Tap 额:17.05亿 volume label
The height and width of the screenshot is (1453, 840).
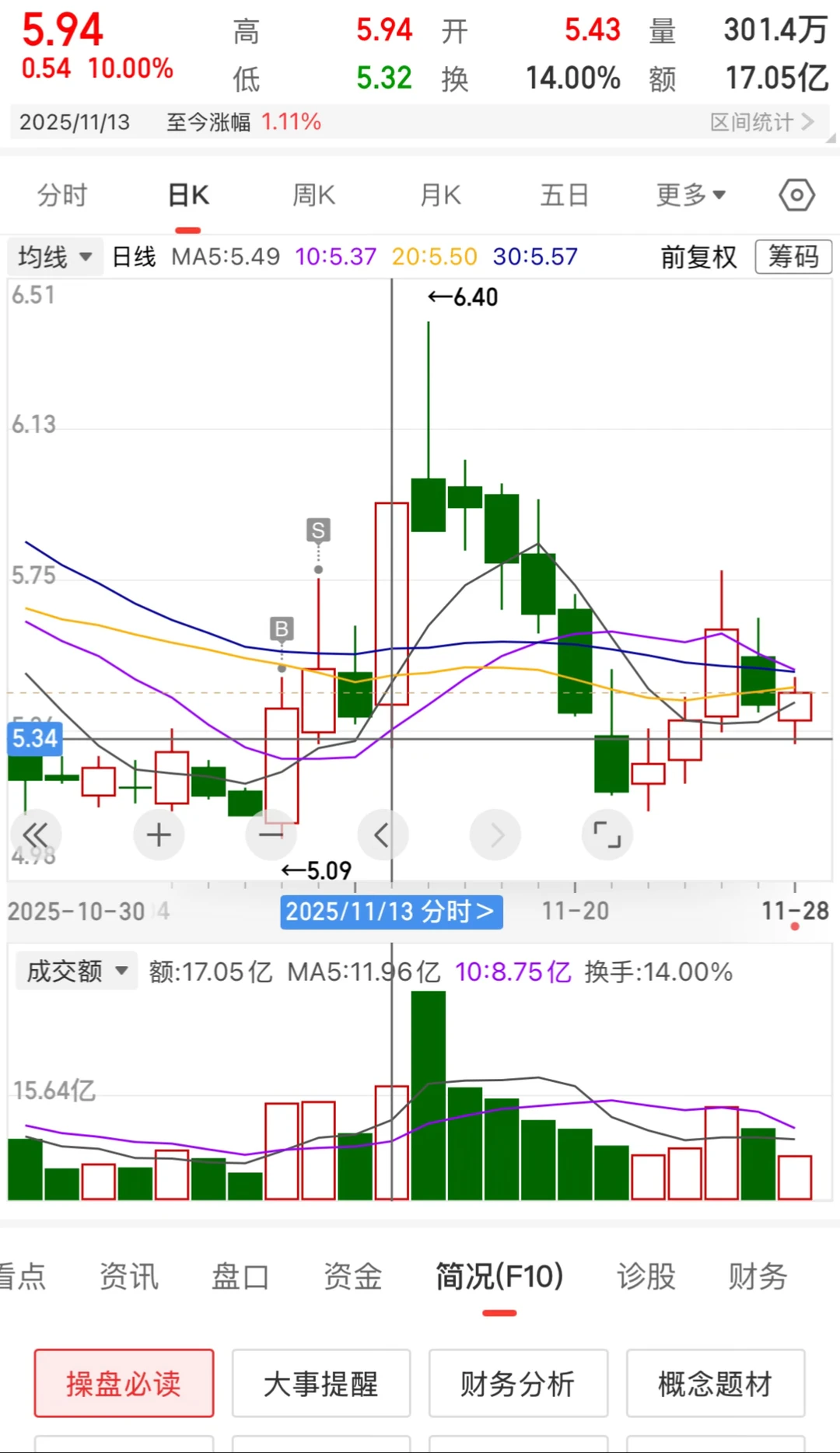[x=211, y=972]
